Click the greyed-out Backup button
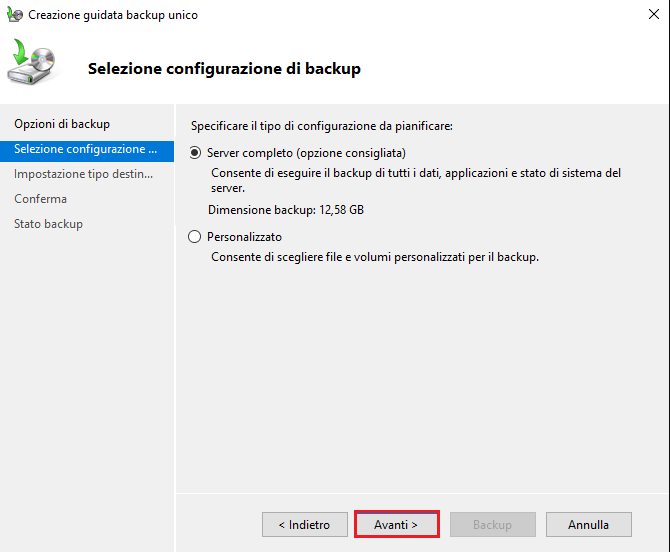This screenshot has width=670, height=552. 492,524
